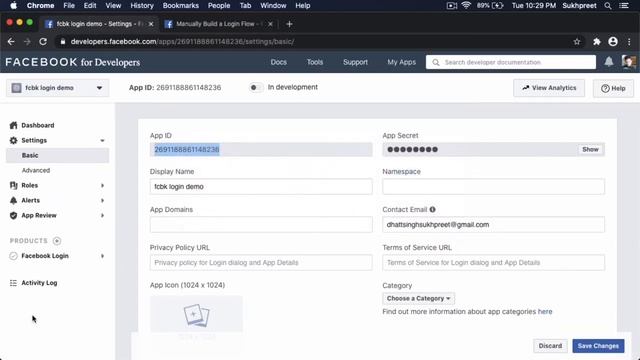Click the Alerts bell icon in sidebar
The height and width of the screenshot is (360, 640).
tap(13, 200)
